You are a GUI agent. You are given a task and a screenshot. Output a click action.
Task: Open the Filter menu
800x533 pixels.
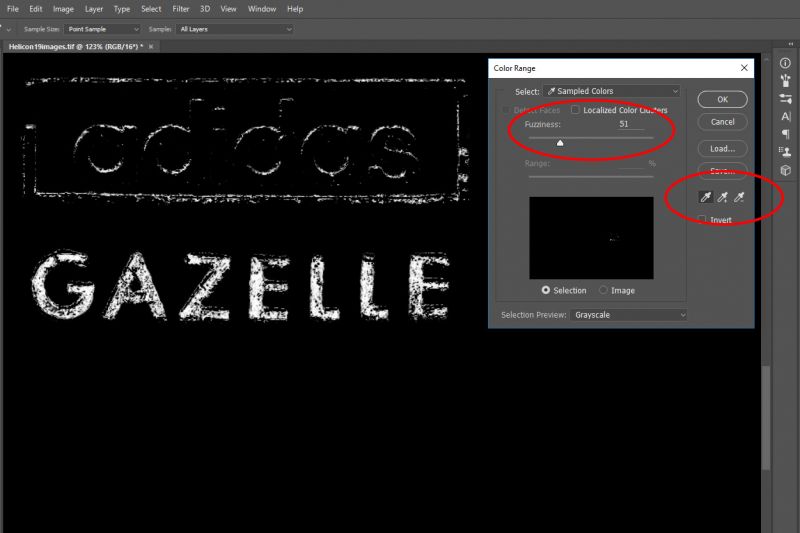tap(181, 9)
